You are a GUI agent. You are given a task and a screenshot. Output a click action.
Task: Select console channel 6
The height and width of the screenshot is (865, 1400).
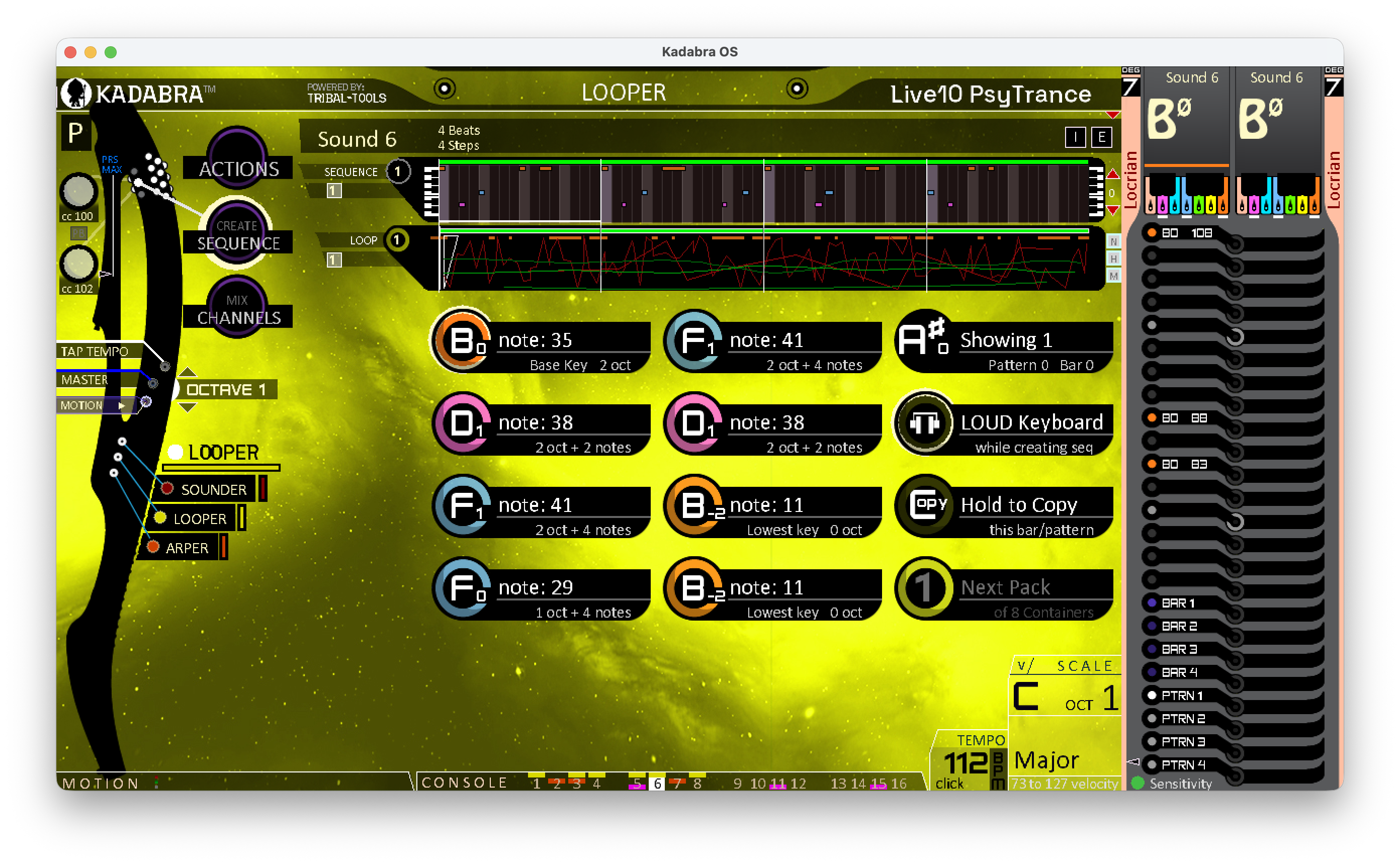coord(657,783)
